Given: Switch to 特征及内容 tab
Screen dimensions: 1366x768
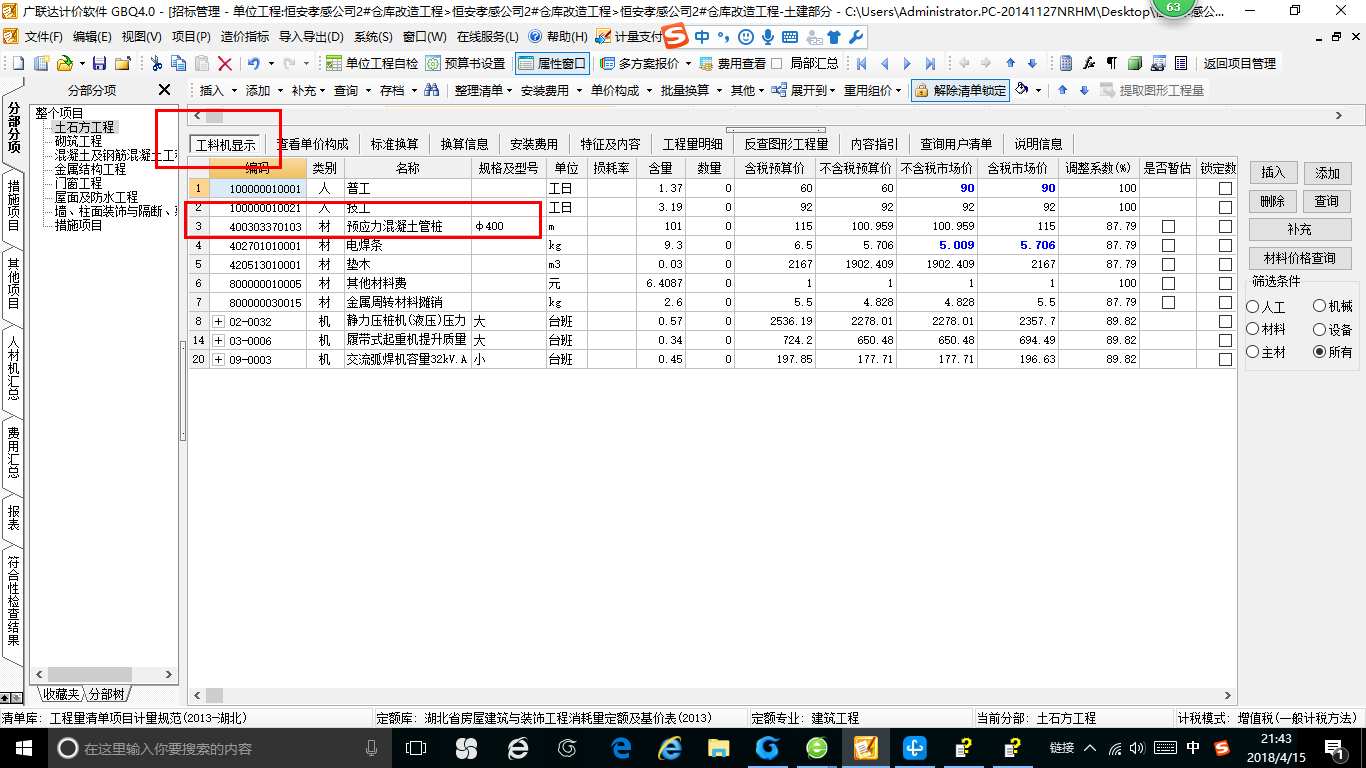Looking at the screenshot, I should (x=610, y=144).
